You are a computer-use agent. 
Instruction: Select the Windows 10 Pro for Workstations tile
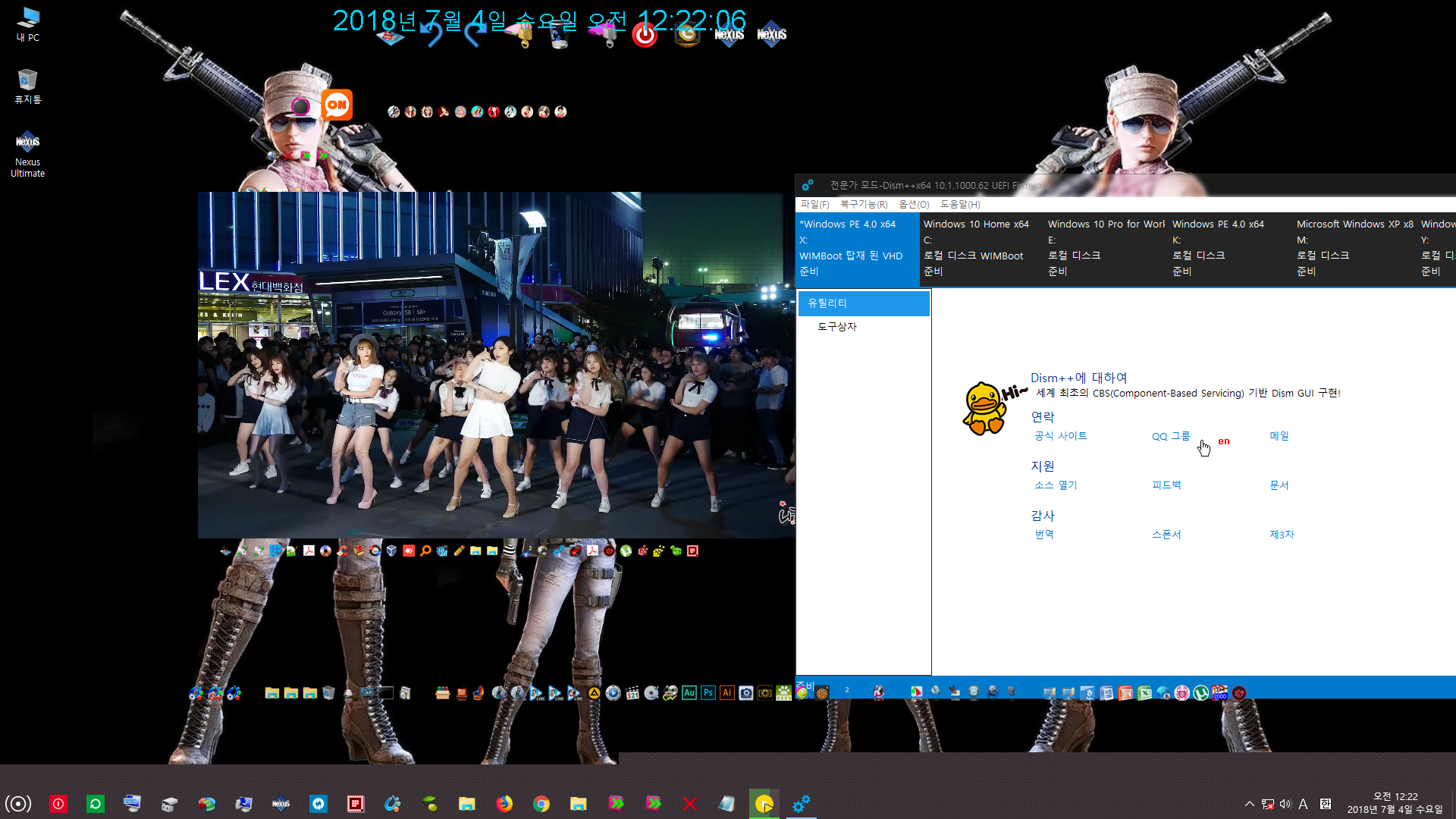pos(1106,248)
